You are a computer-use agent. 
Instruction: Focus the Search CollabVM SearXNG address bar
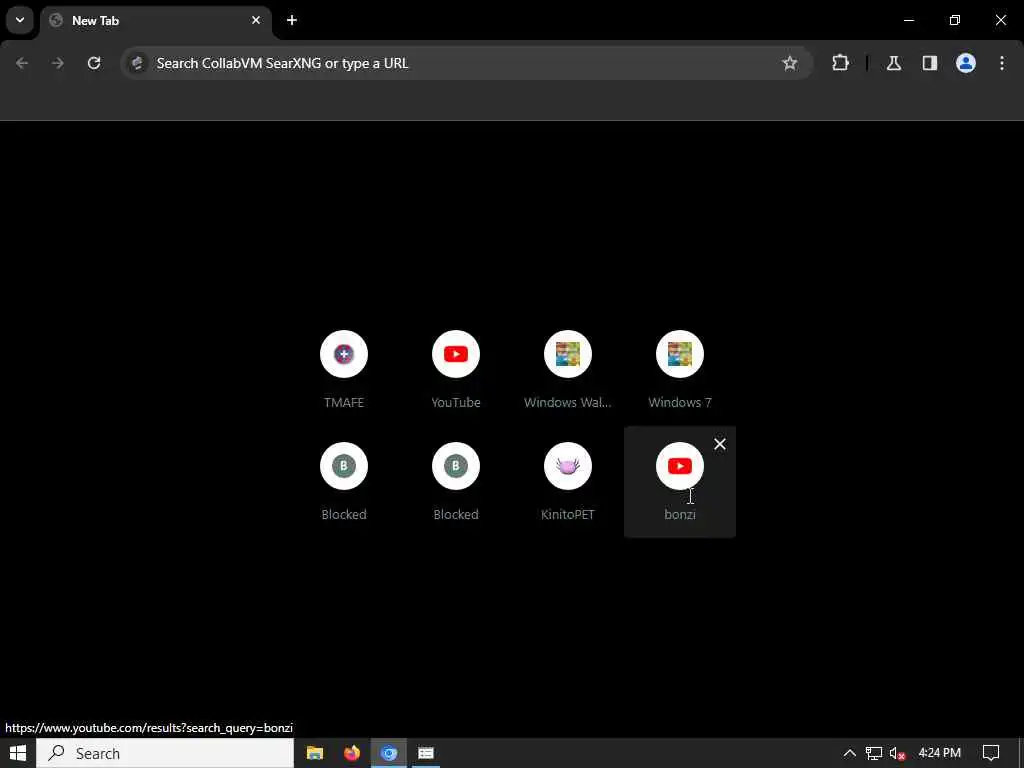(x=466, y=63)
